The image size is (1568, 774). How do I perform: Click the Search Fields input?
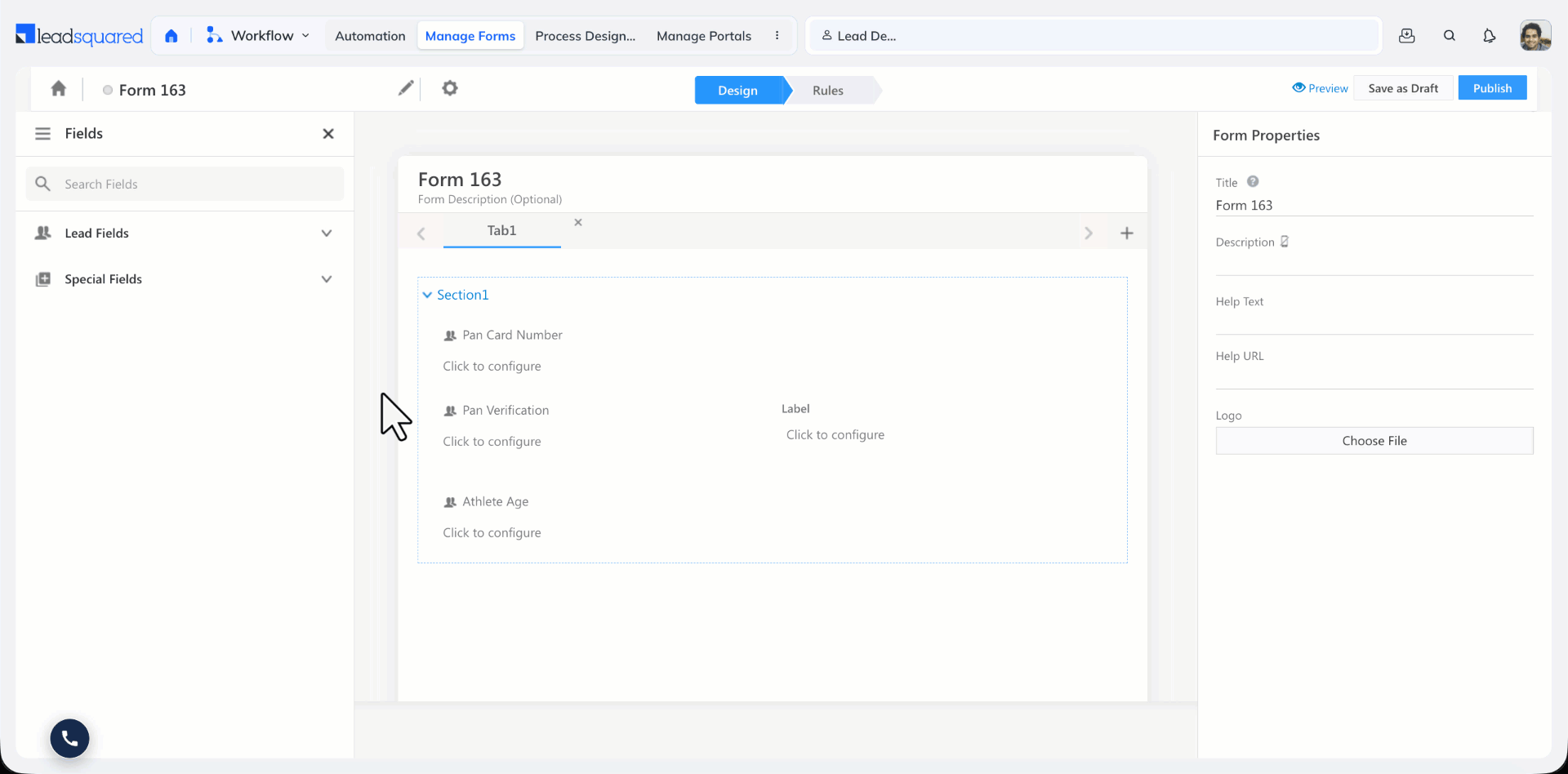185,184
